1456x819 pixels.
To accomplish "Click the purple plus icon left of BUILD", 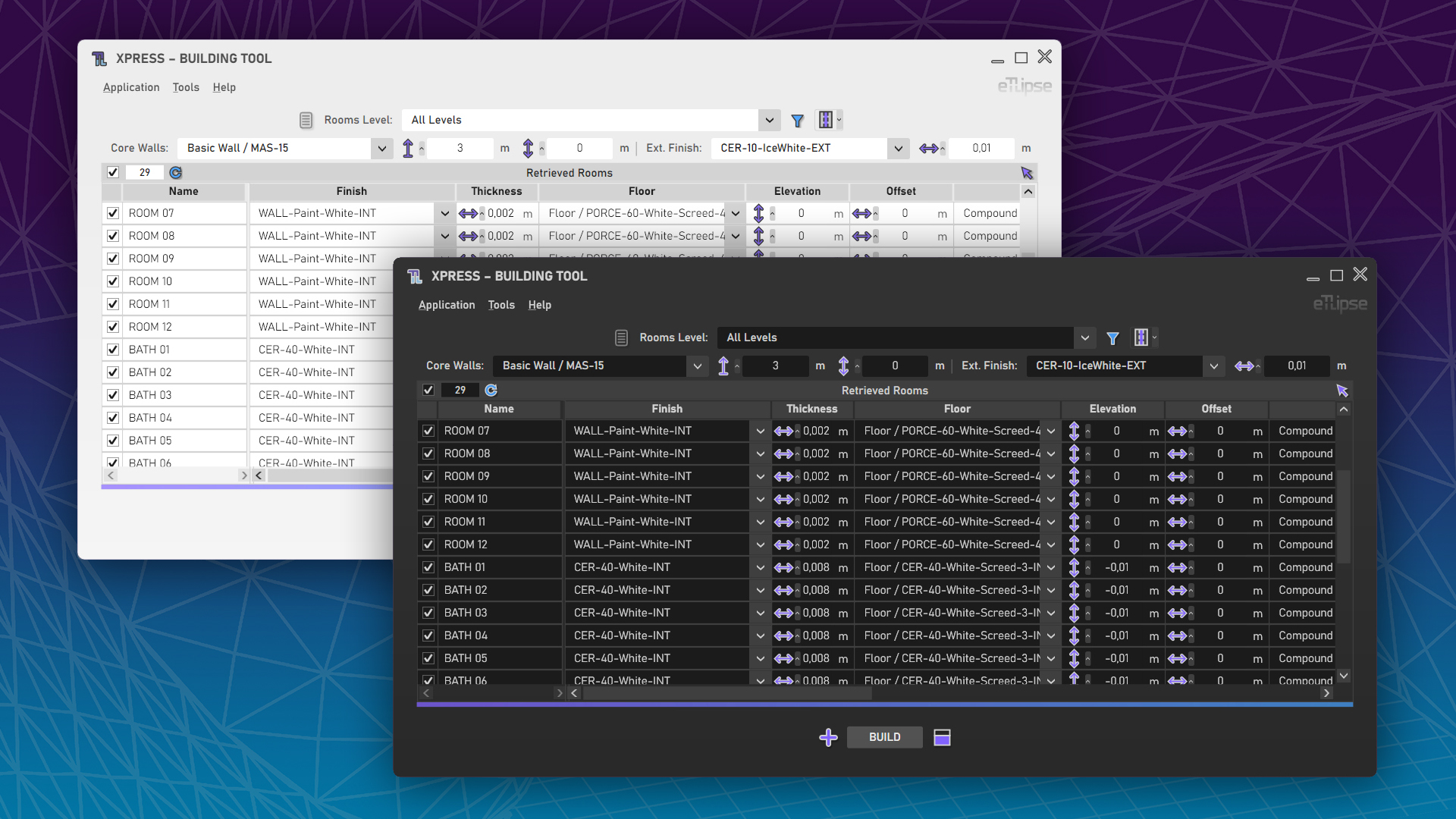I will click(x=828, y=737).
